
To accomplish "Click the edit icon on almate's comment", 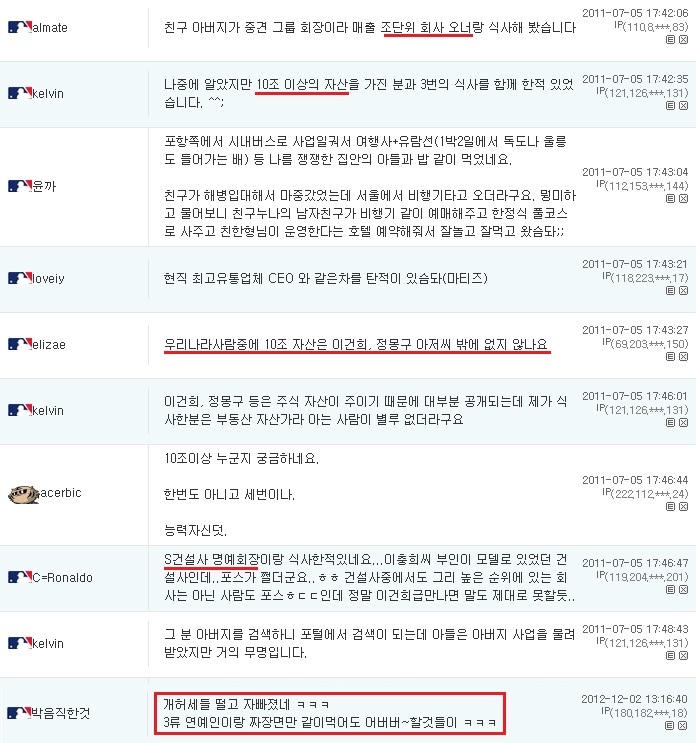I will pos(670,40).
